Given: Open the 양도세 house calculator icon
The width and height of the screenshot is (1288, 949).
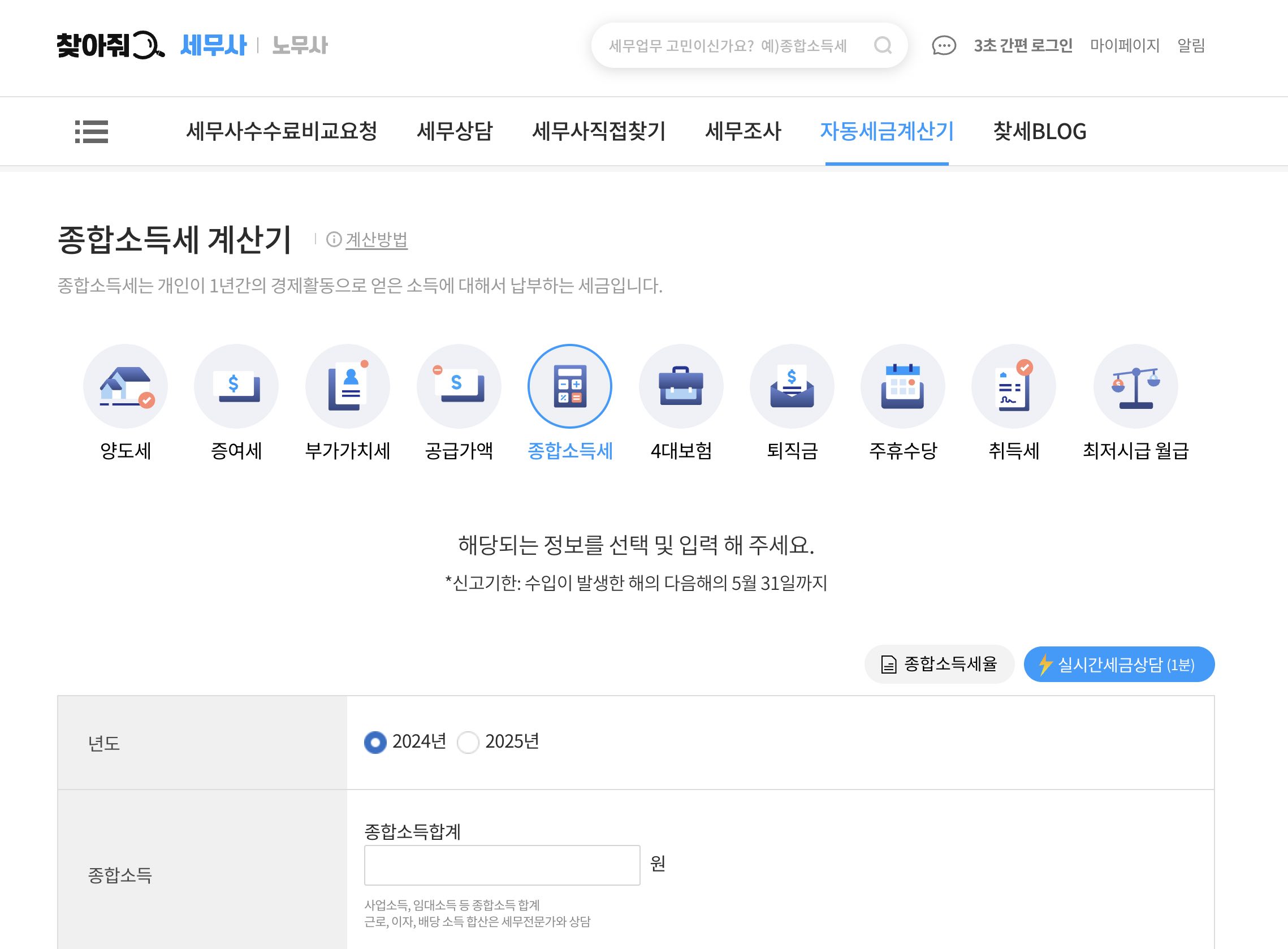Looking at the screenshot, I should (125, 386).
